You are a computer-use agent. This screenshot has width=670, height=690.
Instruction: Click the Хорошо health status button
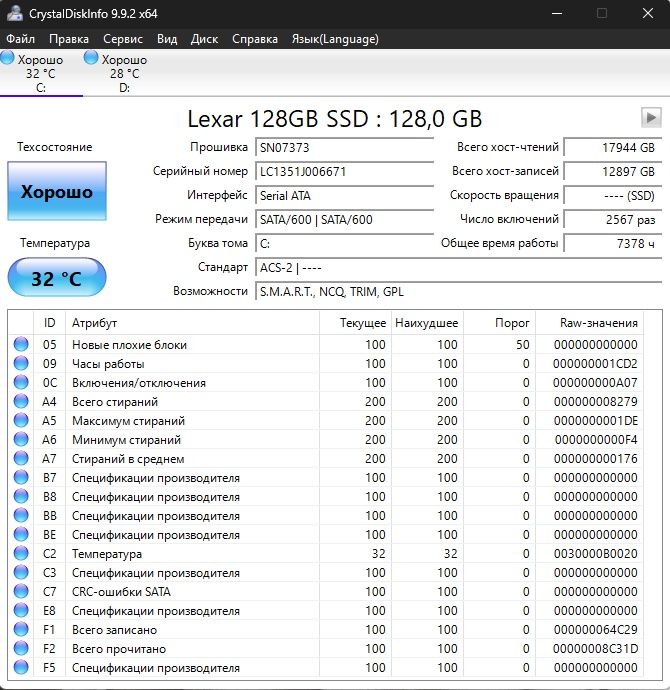coord(57,191)
